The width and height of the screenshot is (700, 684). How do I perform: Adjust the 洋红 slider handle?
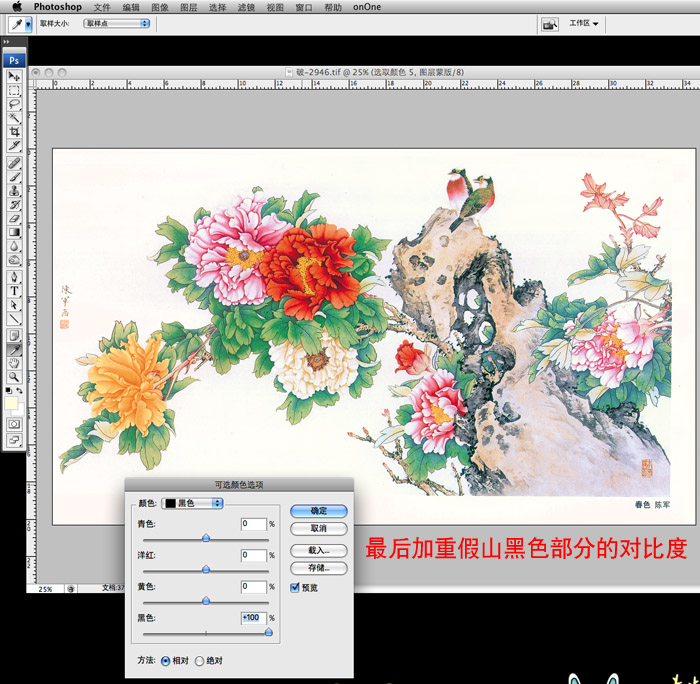tap(206, 569)
